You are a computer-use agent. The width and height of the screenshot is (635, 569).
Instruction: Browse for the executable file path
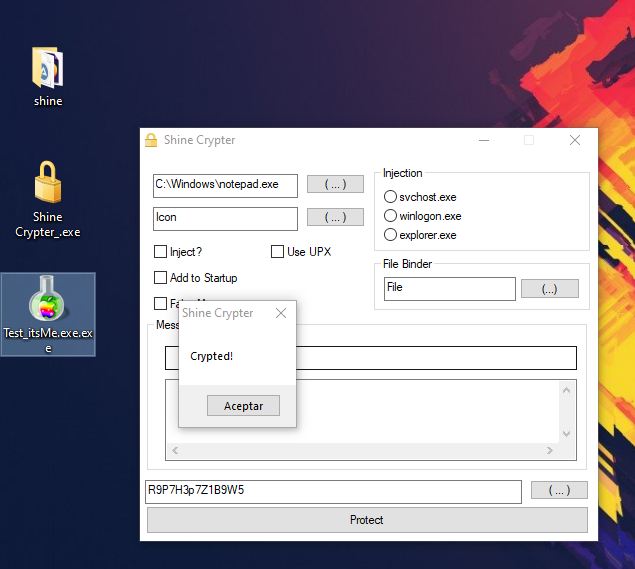click(x=335, y=184)
